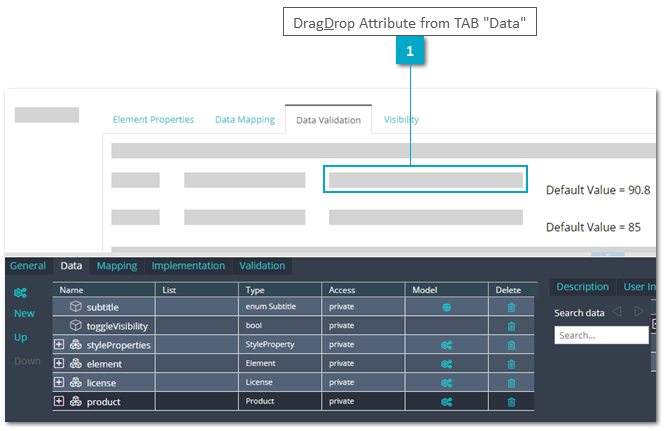
Task: Click the Type column header
Action: click(279, 290)
